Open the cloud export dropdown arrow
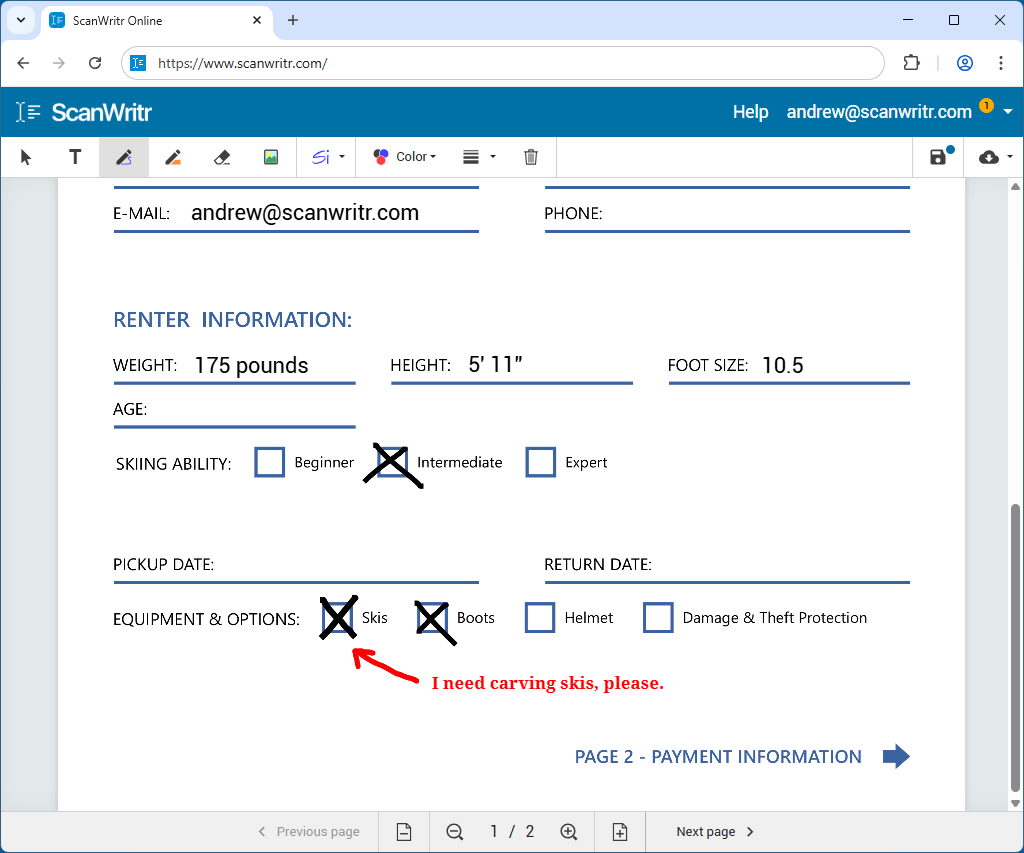The image size is (1024, 853). tap(1009, 157)
